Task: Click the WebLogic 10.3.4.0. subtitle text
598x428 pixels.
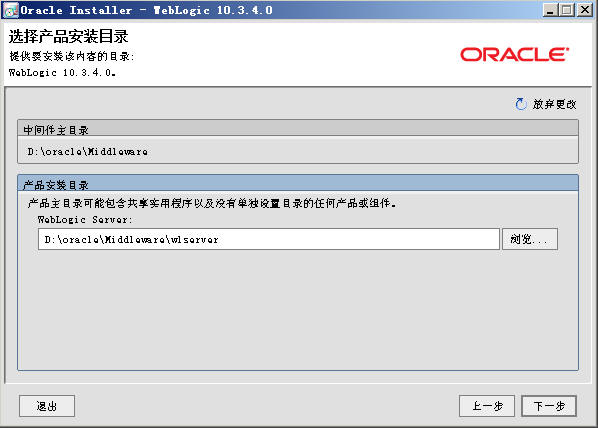Action: tap(62, 72)
